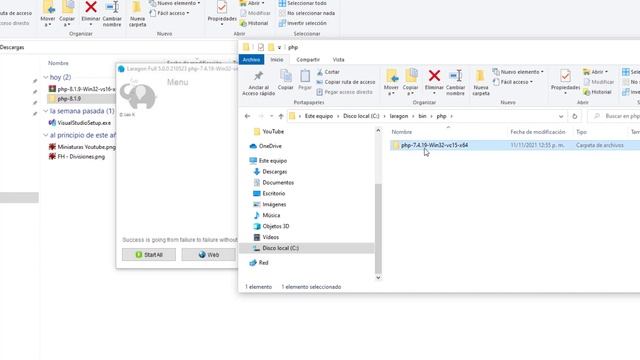Click Cambiar nombre in the php window ribbon
The width and height of the screenshot is (640, 360).
click(x=455, y=83)
